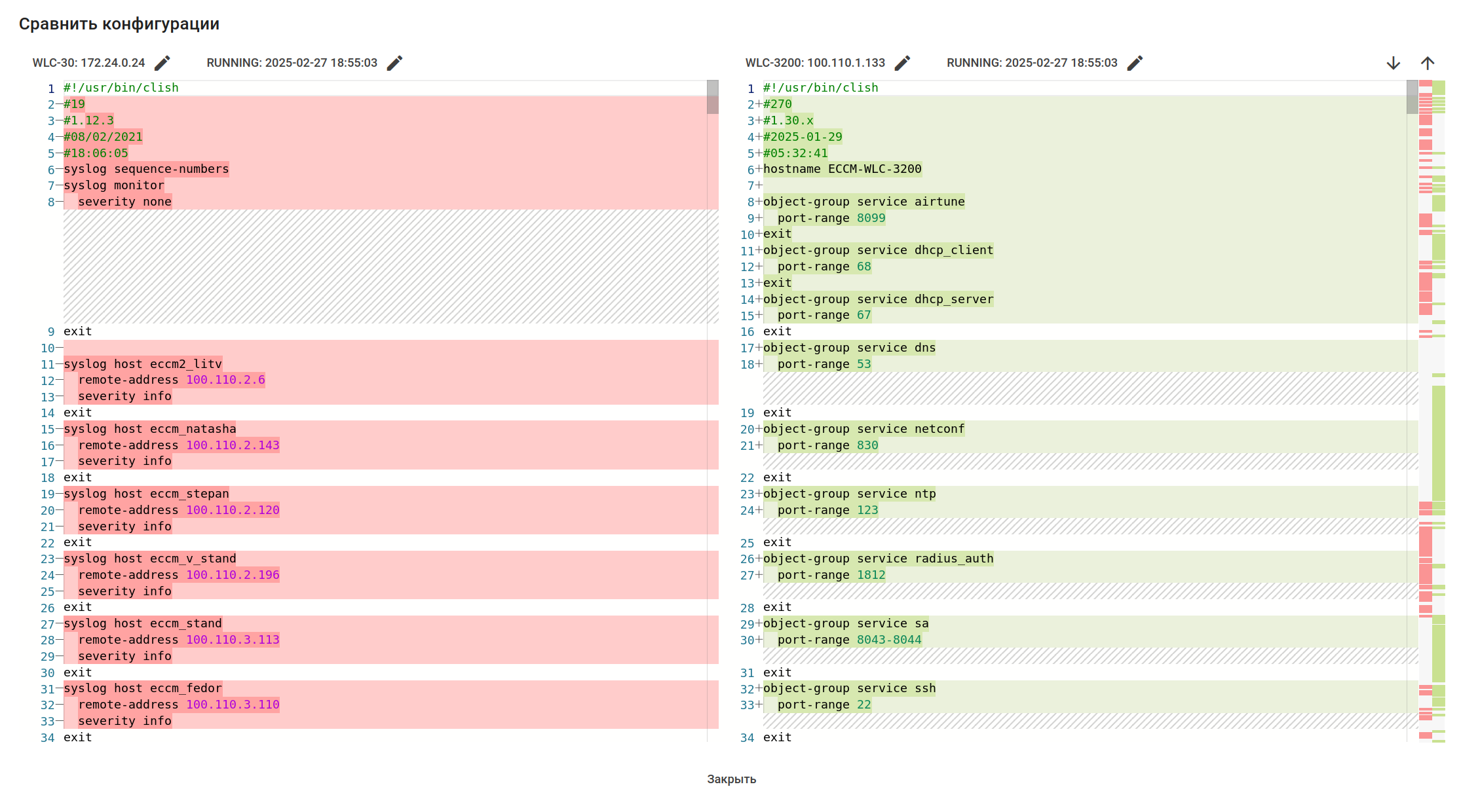
Task: Click line 'syslog host eccm2_litv'
Action: pos(143,364)
